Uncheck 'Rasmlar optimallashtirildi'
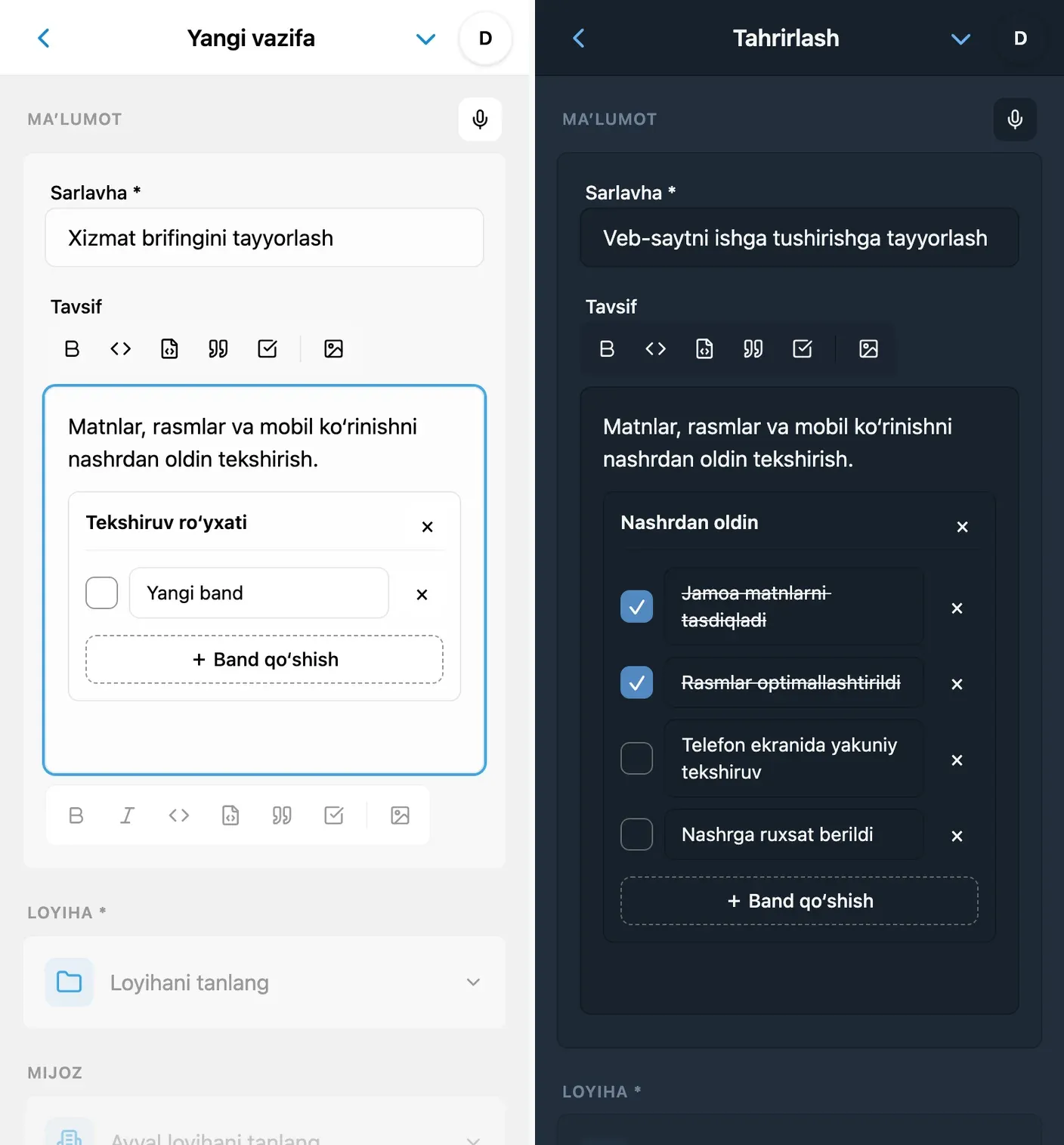This screenshot has width=1064, height=1145. pyautogui.click(x=637, y=682)
